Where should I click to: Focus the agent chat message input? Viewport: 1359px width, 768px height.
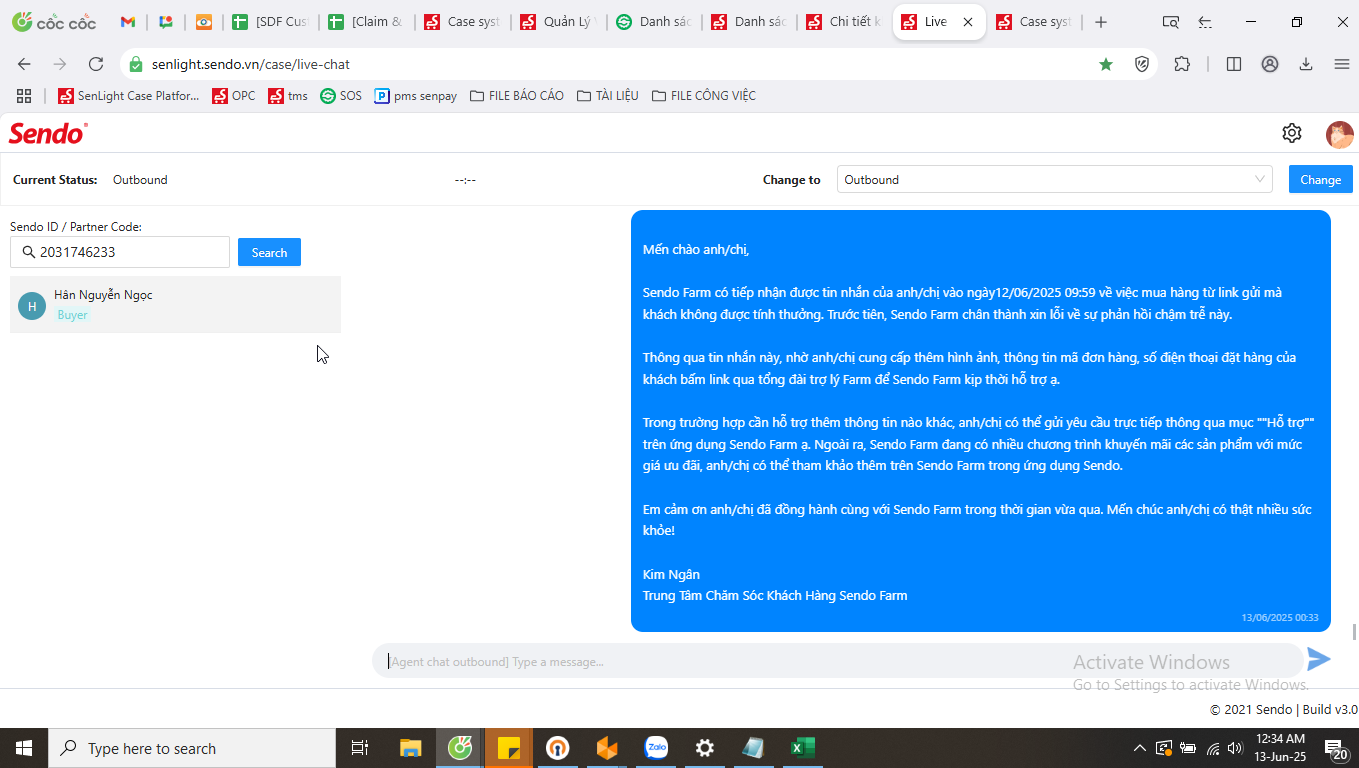tap(838, 661)
